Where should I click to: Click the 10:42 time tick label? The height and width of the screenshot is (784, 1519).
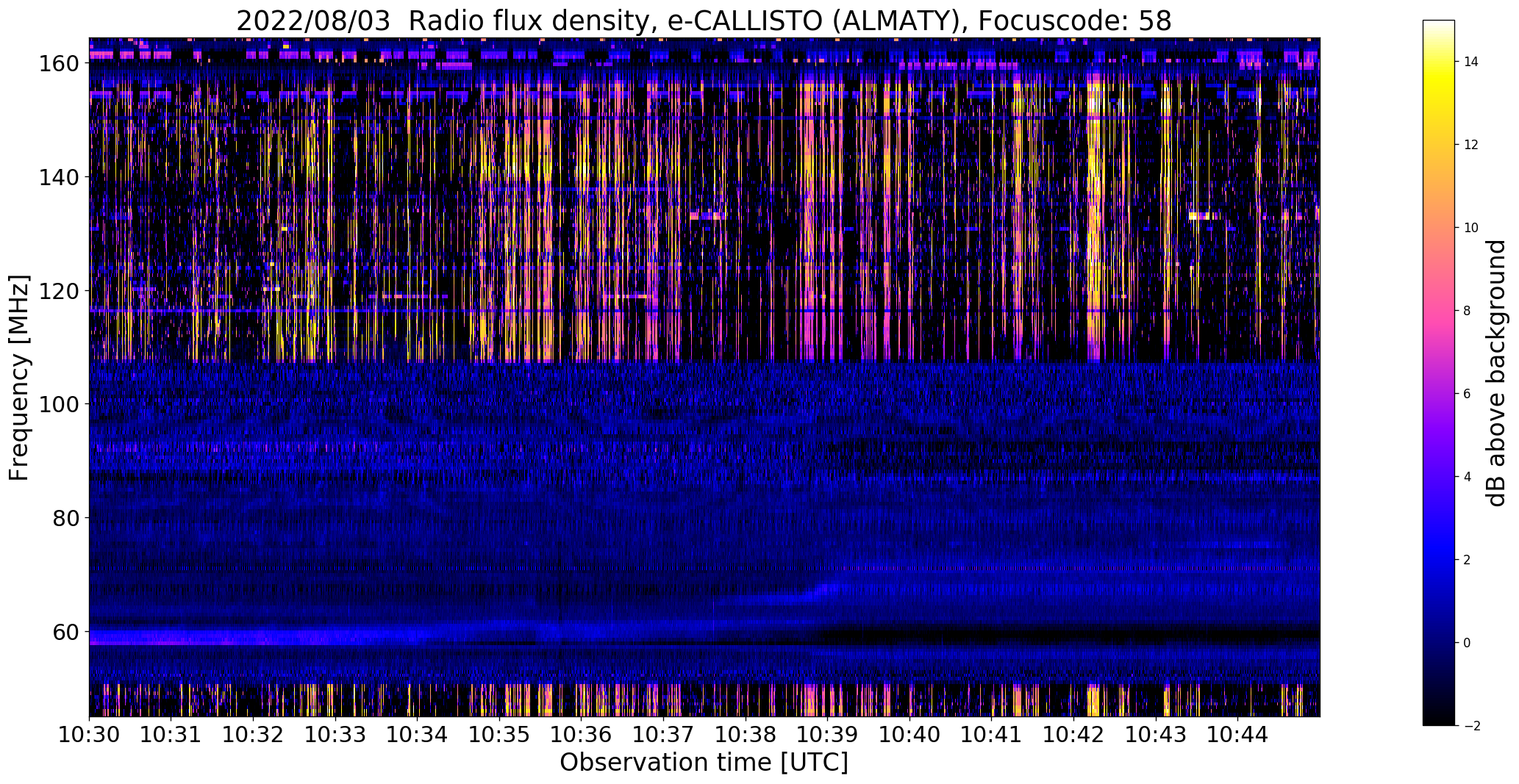pos(1073,733)
